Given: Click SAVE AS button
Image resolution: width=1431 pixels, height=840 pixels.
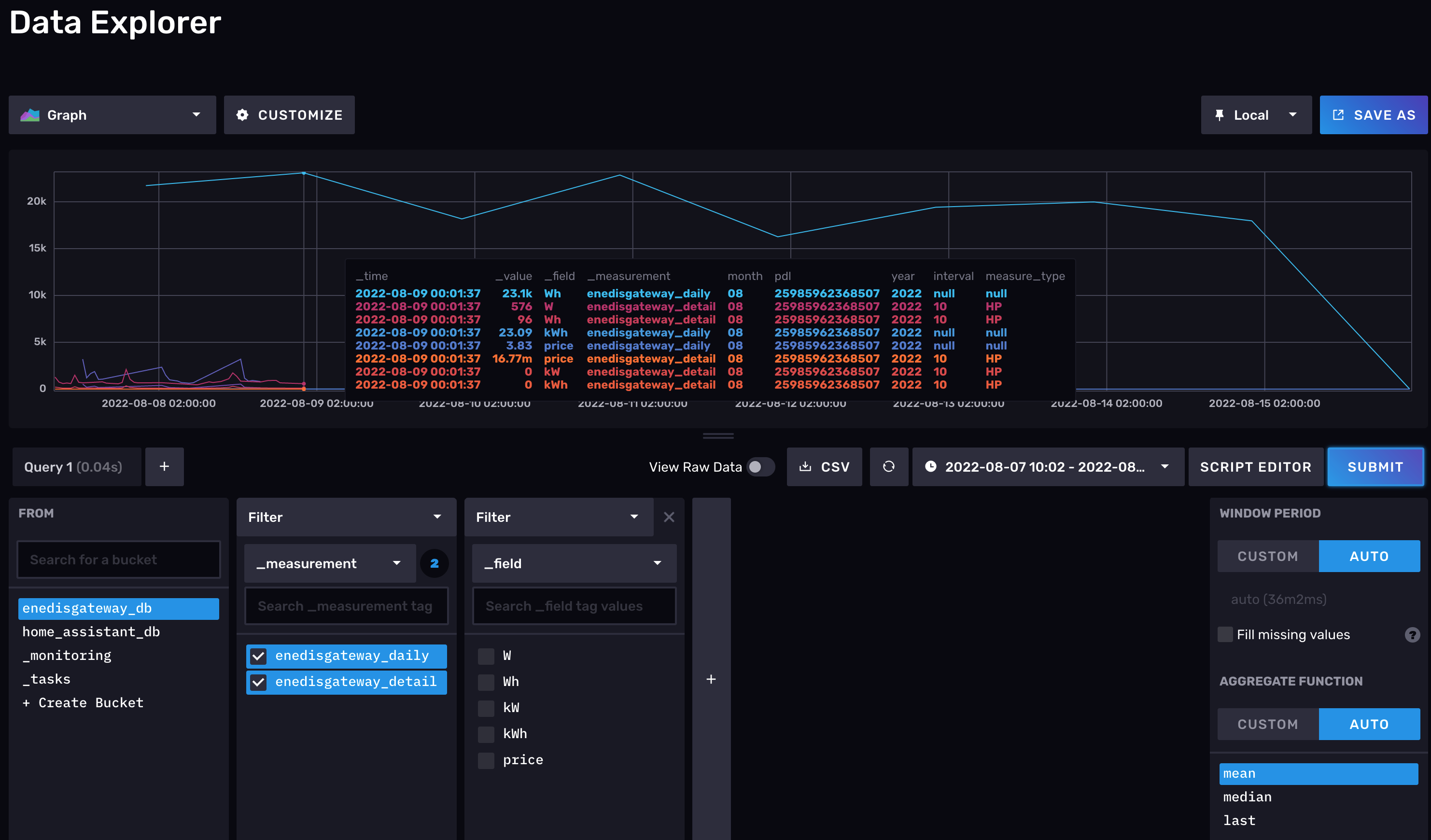Looking at the screenshot, I should click(x=1373, y=115).
